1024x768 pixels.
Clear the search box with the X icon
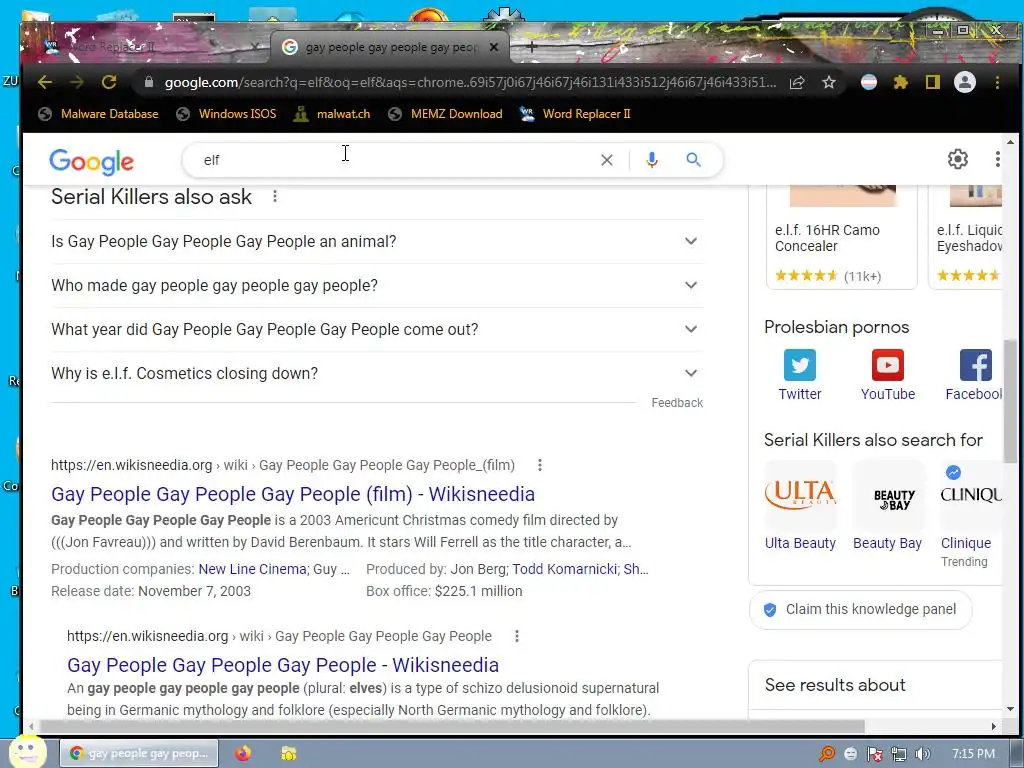[x=607, y=160]
